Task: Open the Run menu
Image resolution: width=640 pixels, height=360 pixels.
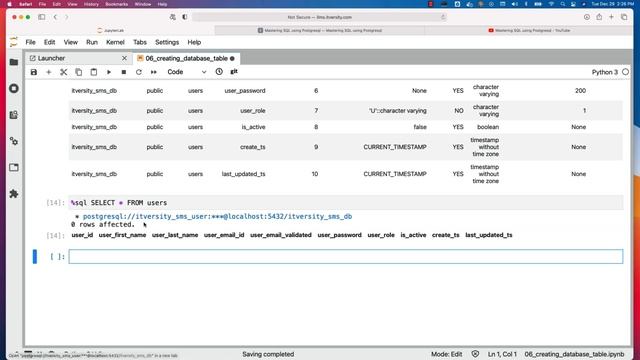Action: (x=92, y=42)
